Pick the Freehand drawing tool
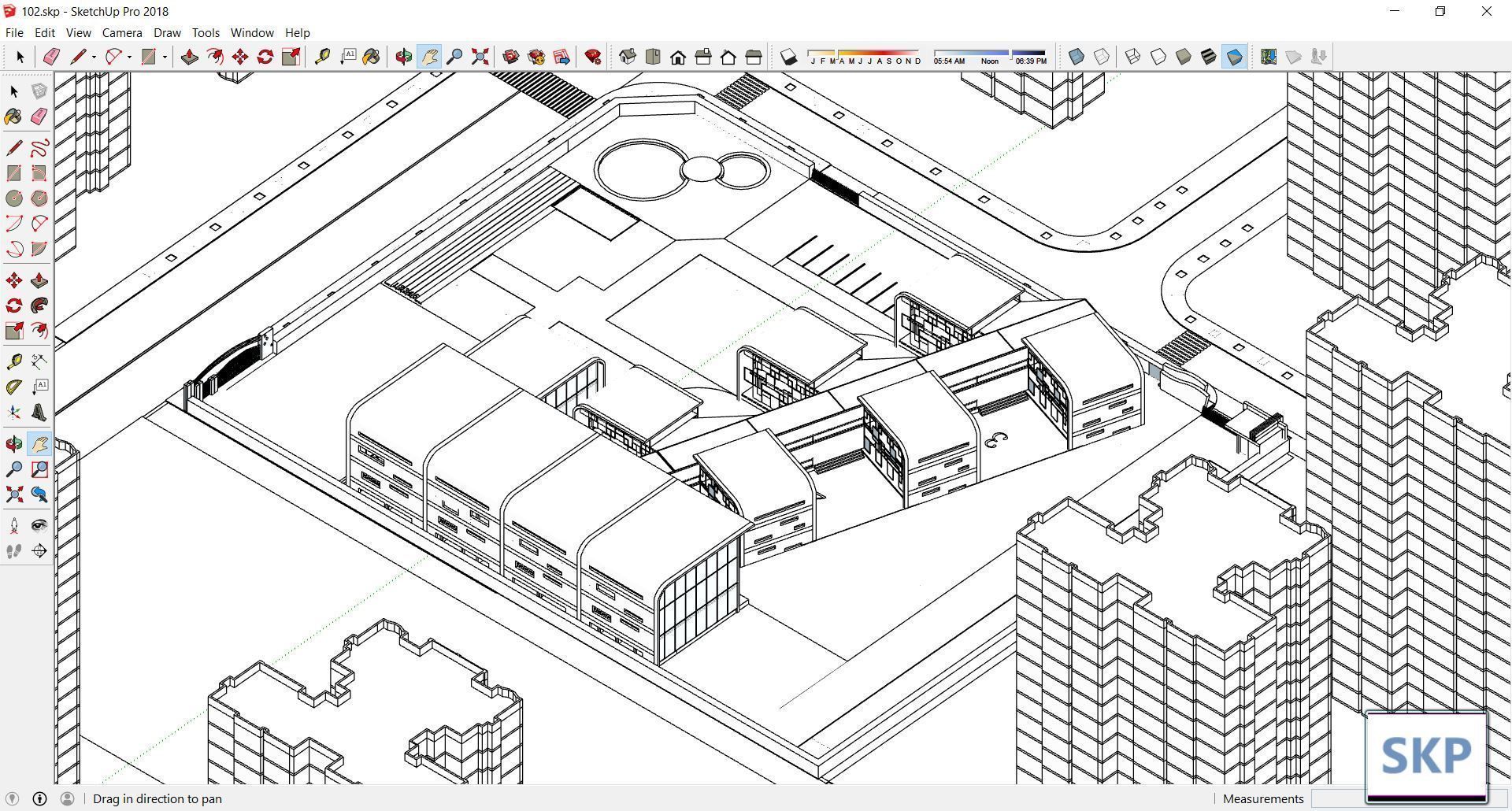Image resolution: width=1512 pixels, height=811 pixels. tap(39, 148)
